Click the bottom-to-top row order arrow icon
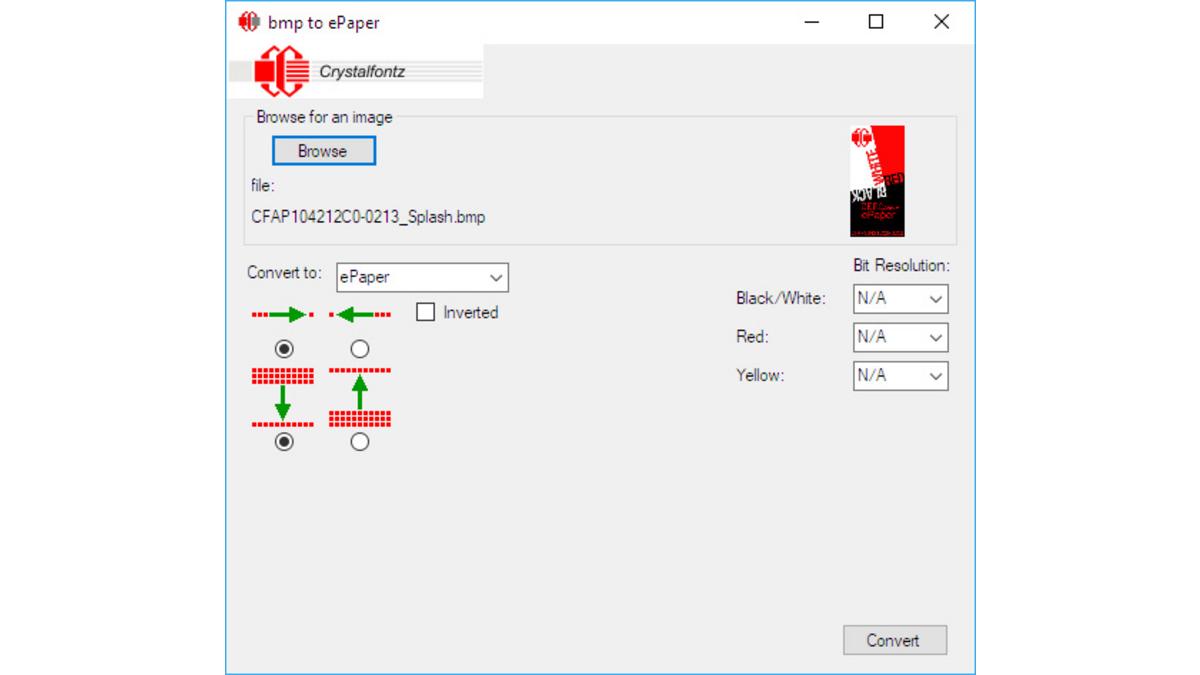The image size is (1200, 675). pos(359,395)
